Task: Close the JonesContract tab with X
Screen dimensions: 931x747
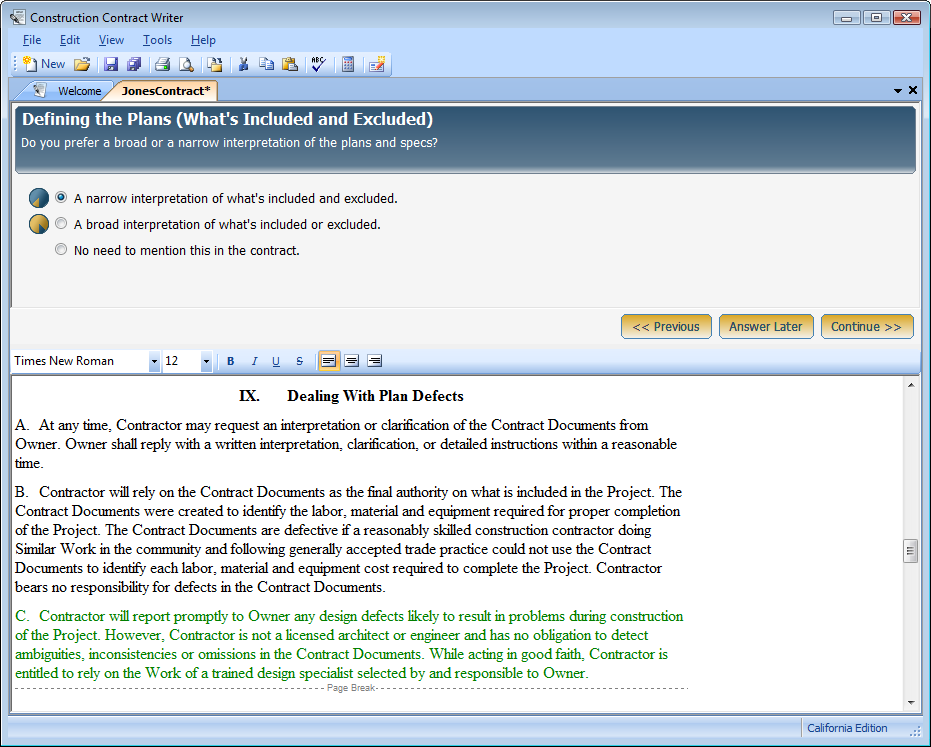Action: pos(913,90)
